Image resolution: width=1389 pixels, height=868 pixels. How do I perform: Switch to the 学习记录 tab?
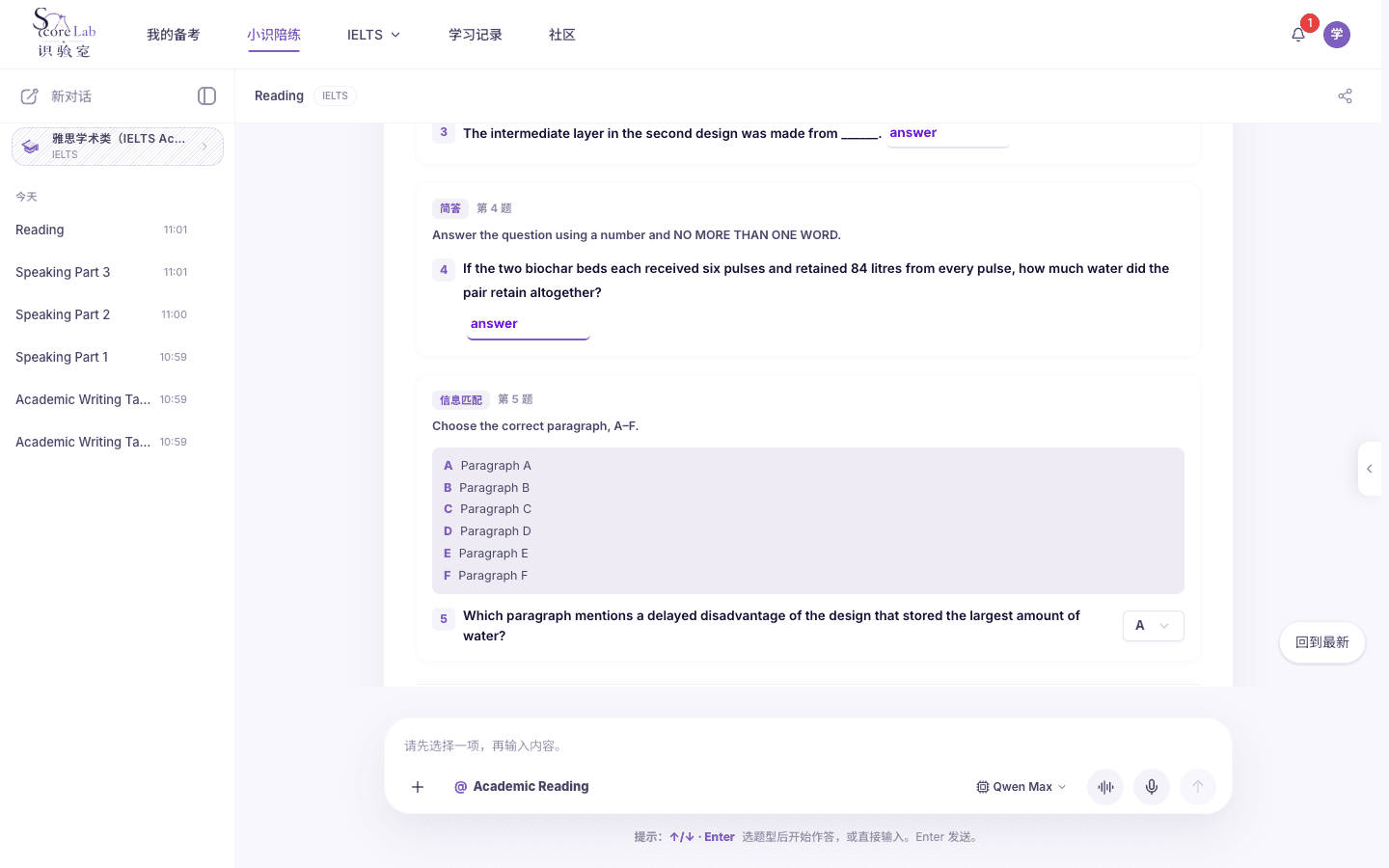pyautogui.click(x=476, y=35)
